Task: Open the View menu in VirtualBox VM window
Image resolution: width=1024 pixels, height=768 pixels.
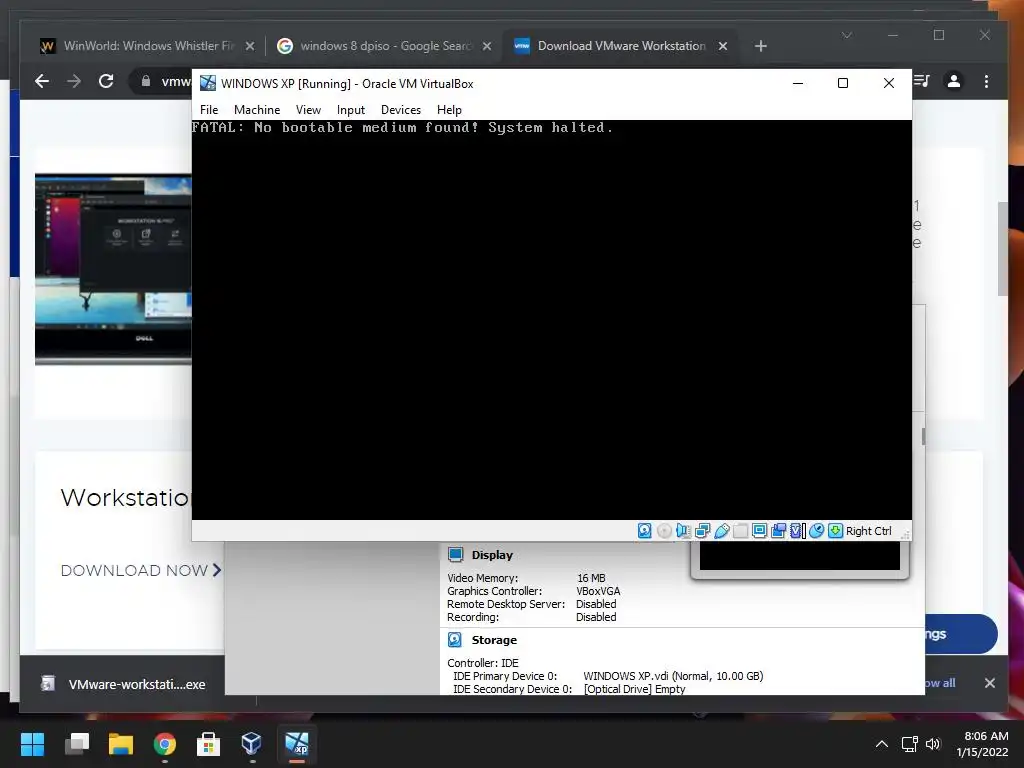Action: pos(308,110)
